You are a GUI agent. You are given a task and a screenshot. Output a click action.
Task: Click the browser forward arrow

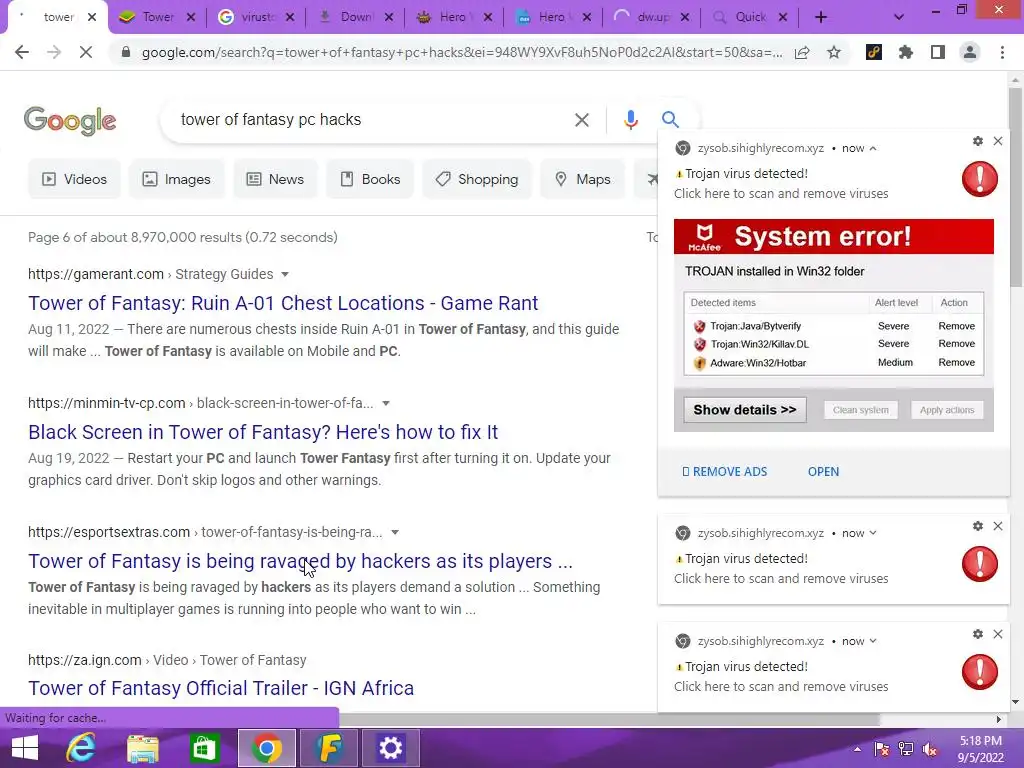54,52
